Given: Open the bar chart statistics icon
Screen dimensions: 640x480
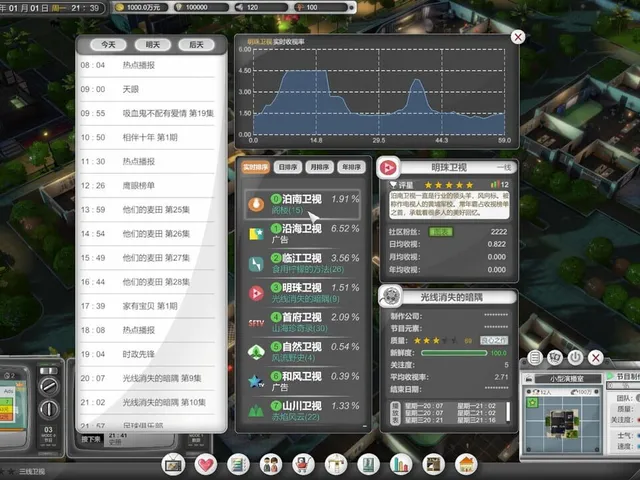Looking at the screenshot, I should click(401, 464).
